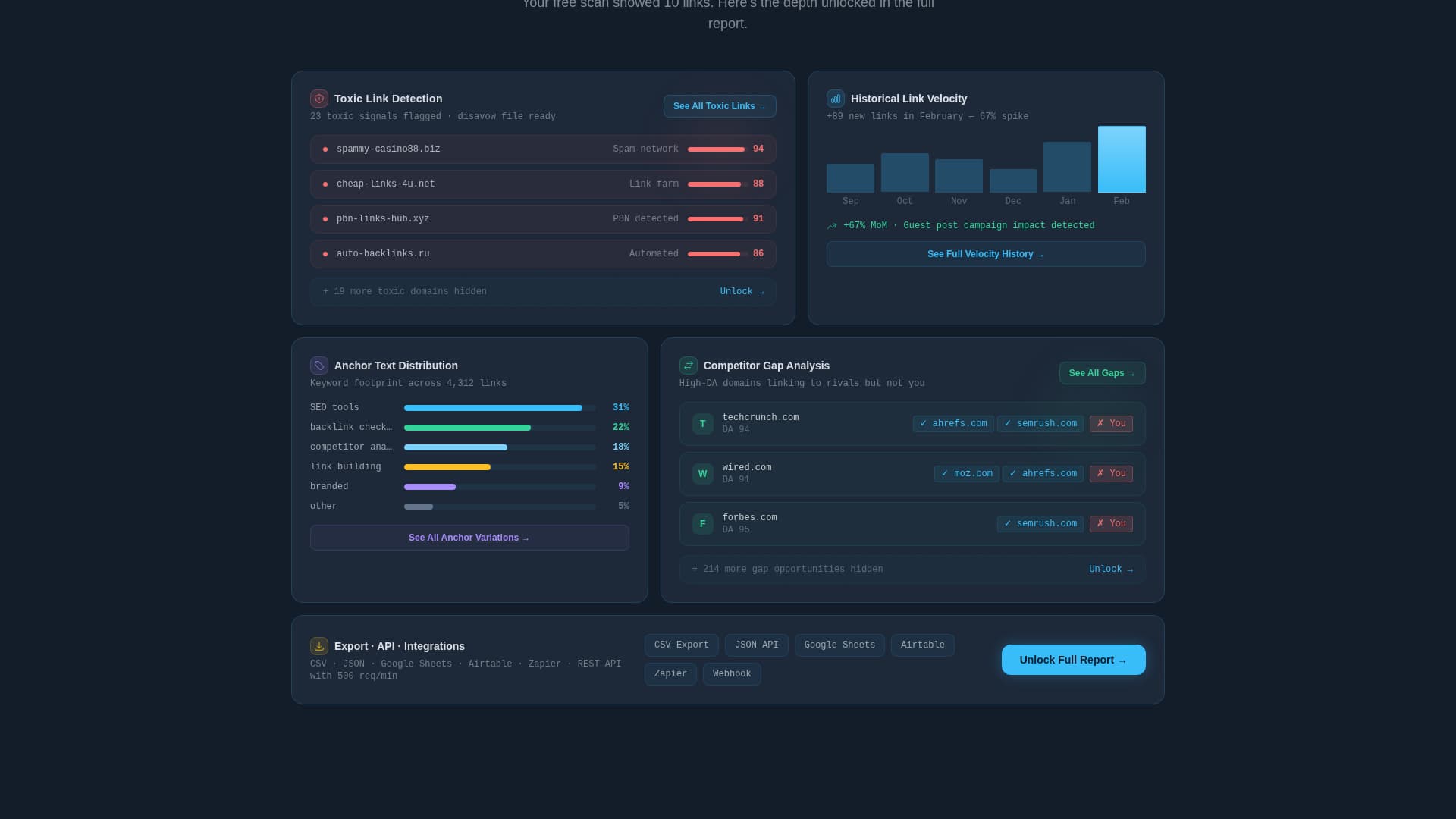This screenshot has height=819, width=1456.
Task: Click the wired.com domain name
Action: [746, 468]
